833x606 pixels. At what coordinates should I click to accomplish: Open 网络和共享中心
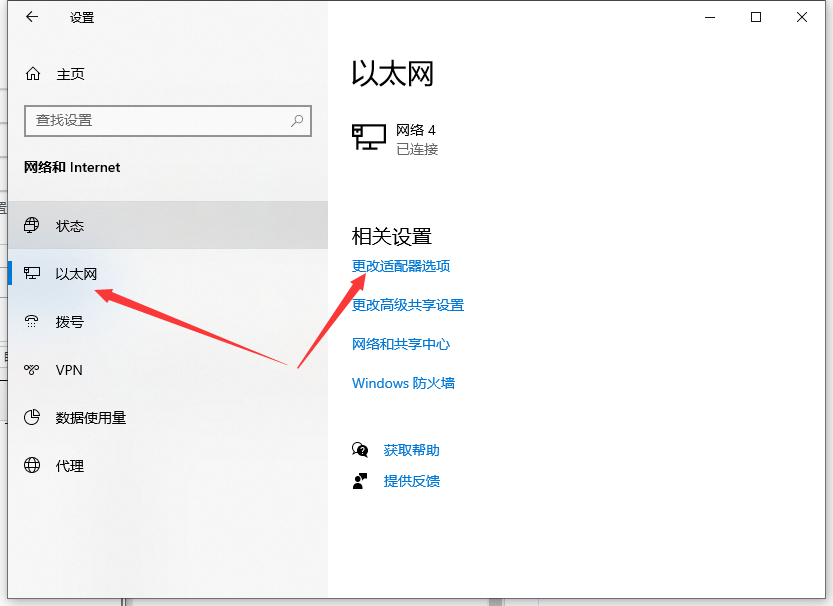pos(400,344)
